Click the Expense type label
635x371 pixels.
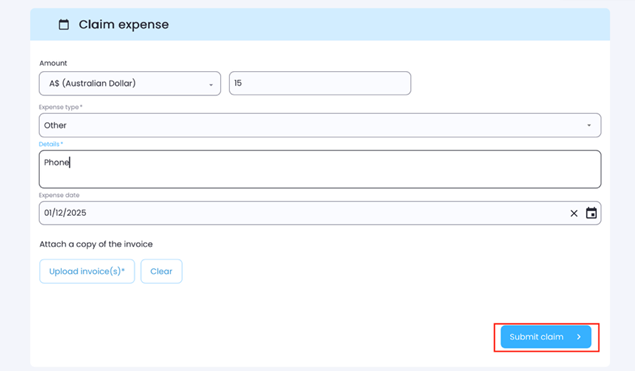point(60,107)
